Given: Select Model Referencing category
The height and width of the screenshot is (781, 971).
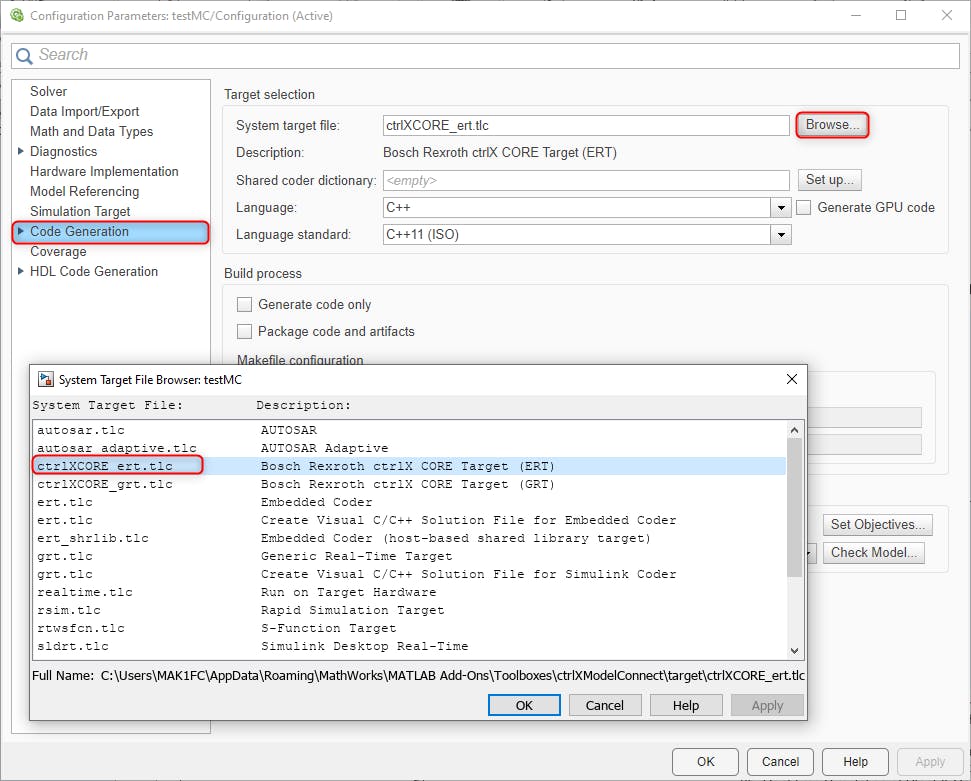Looking at the screenshot, I should [x=85, y=191].
